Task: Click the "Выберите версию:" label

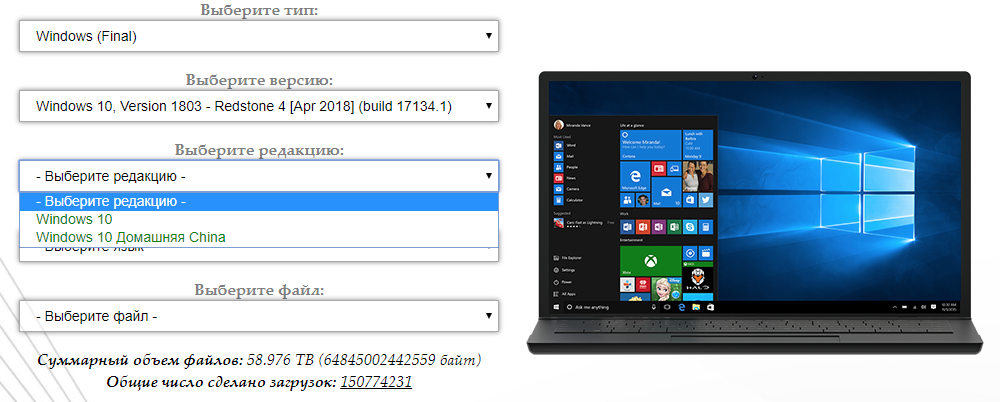Action: 259,80
